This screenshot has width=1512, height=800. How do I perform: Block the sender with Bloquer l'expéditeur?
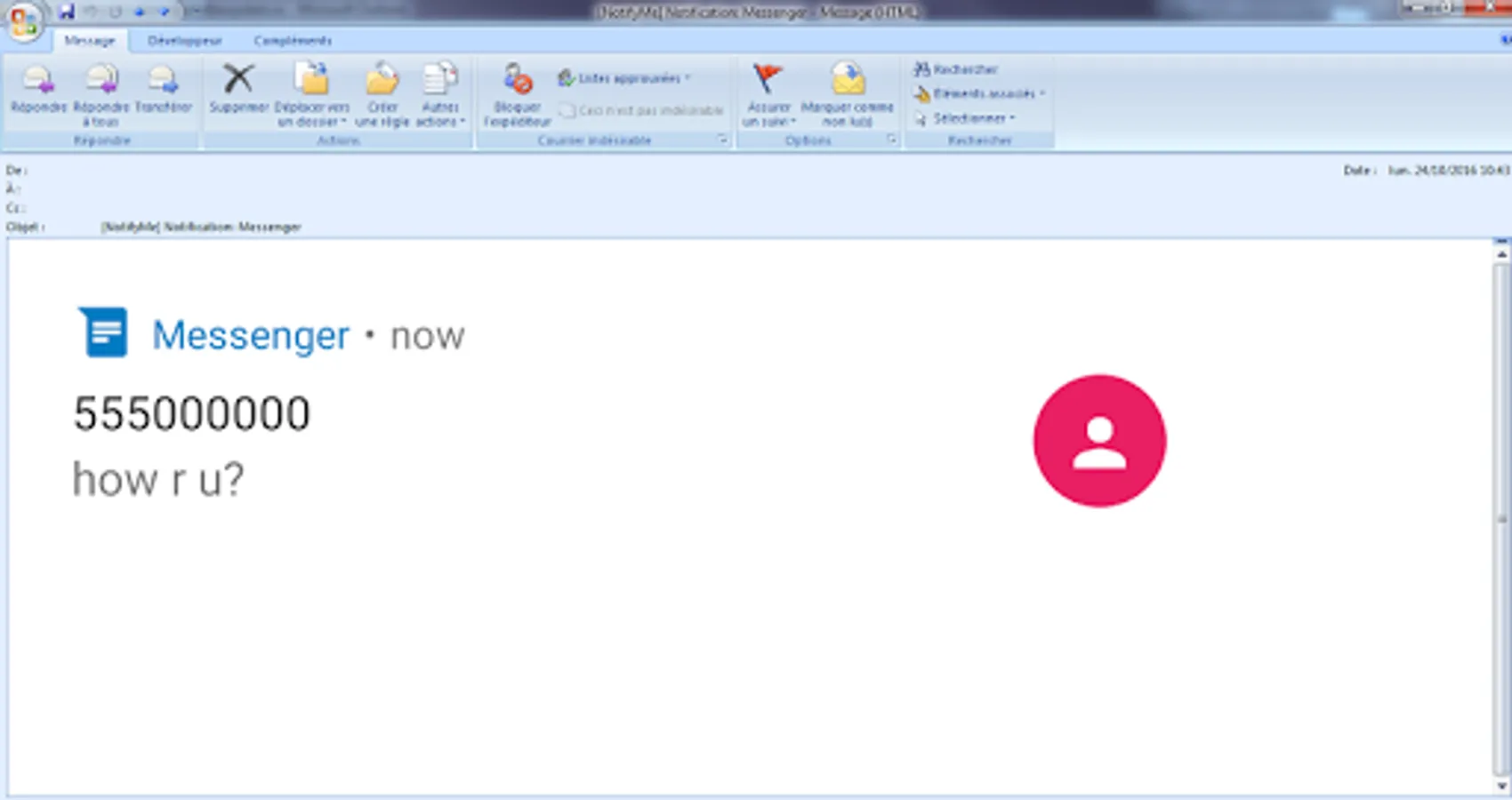click(x=518, y=95)
